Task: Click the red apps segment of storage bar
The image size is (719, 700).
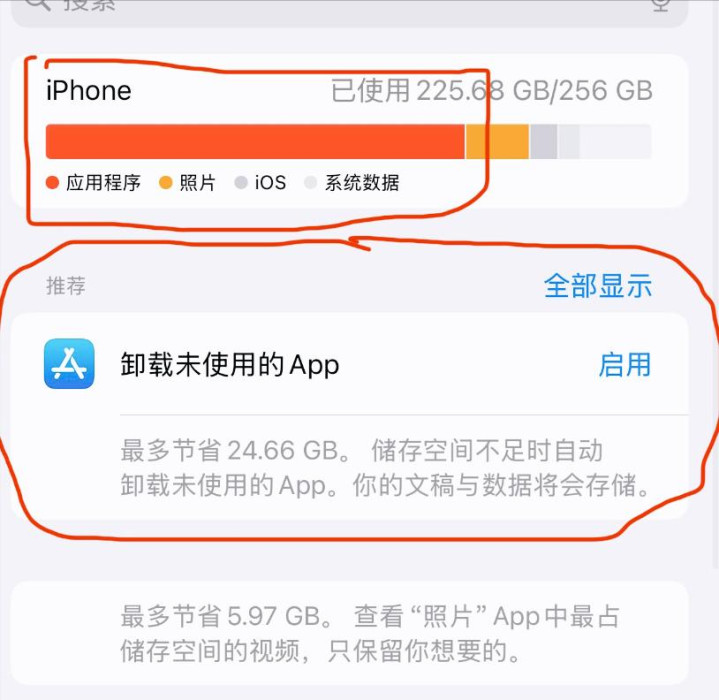Action: (x=255, y=141)
